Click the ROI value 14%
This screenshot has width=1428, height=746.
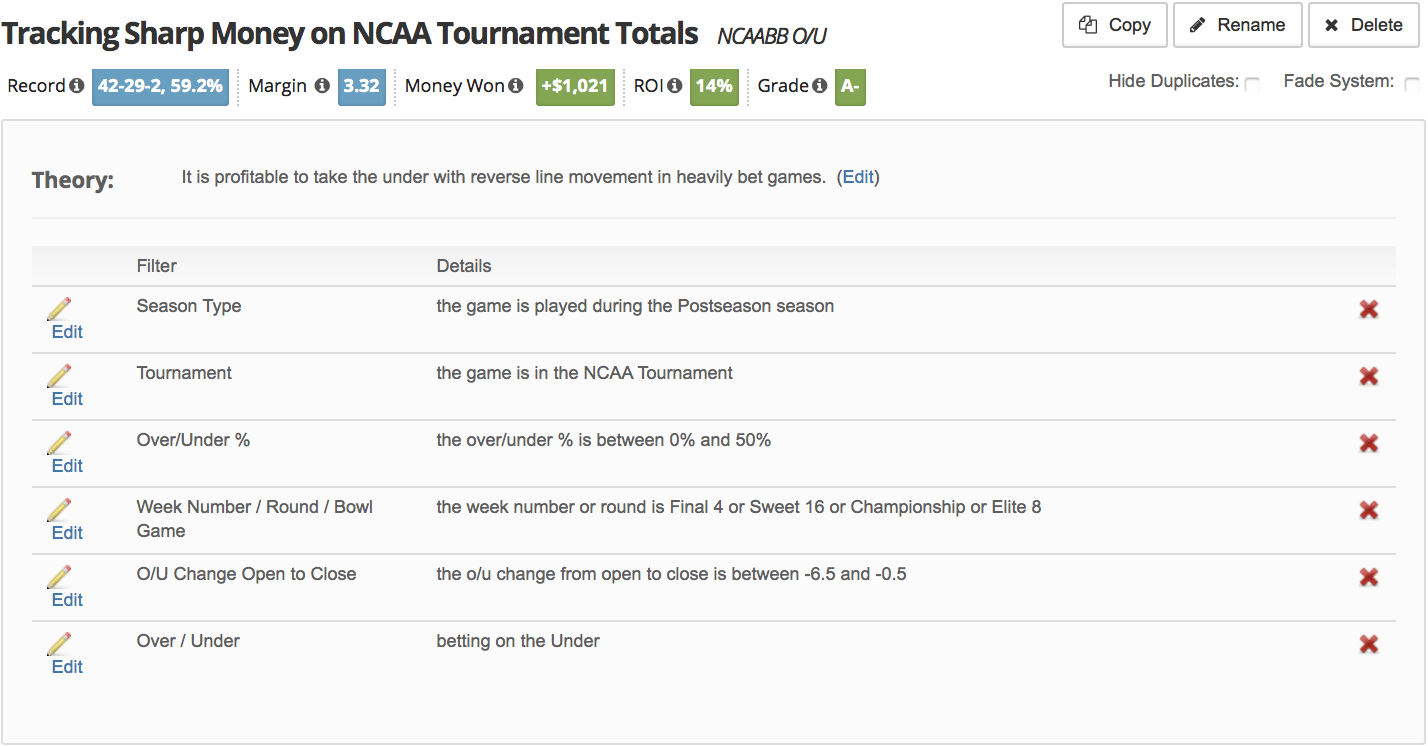[714, 86]
